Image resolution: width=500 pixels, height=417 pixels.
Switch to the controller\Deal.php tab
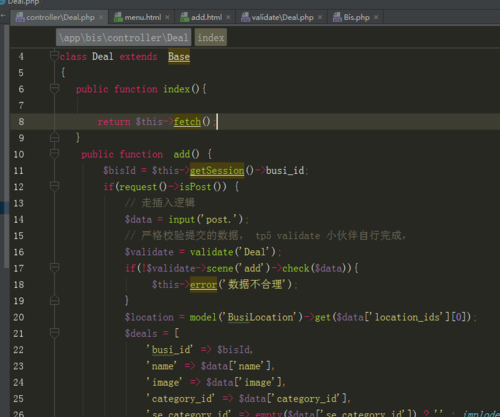[x=60, y=17]
